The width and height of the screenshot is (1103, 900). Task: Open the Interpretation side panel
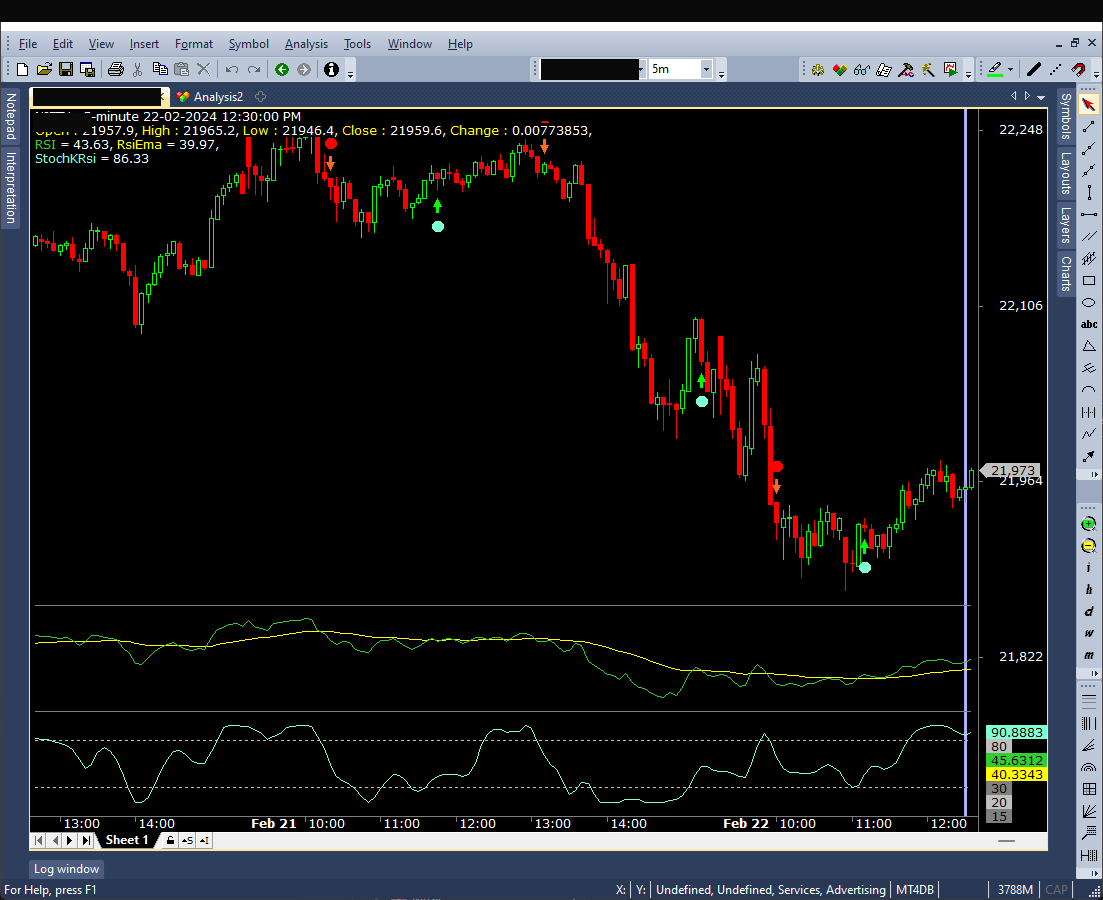point(10,188)
